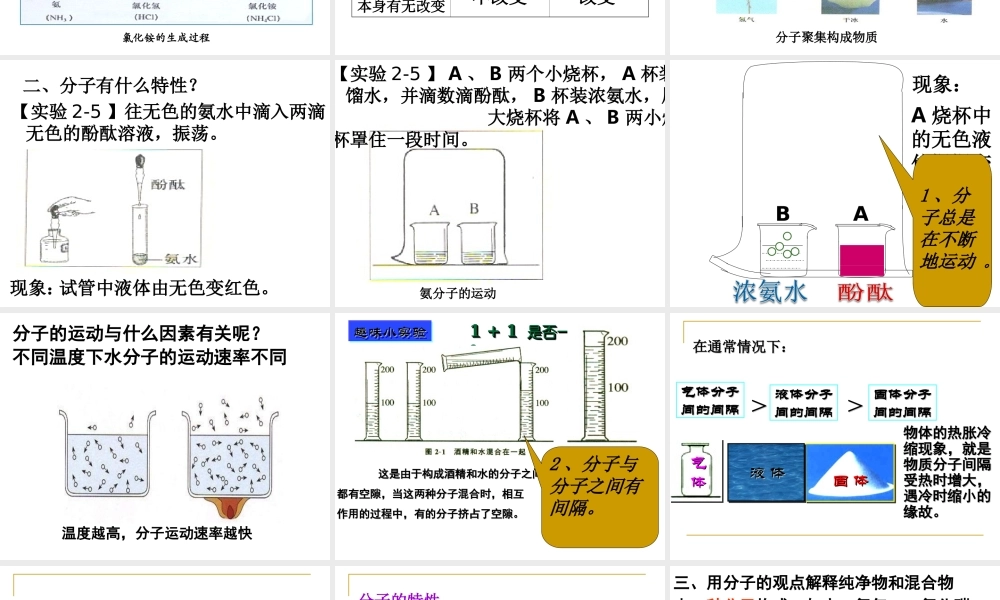The image size is (1000, 600).
Task: Click the 气体分子间的间隔 box
Action: coord(710,400)
